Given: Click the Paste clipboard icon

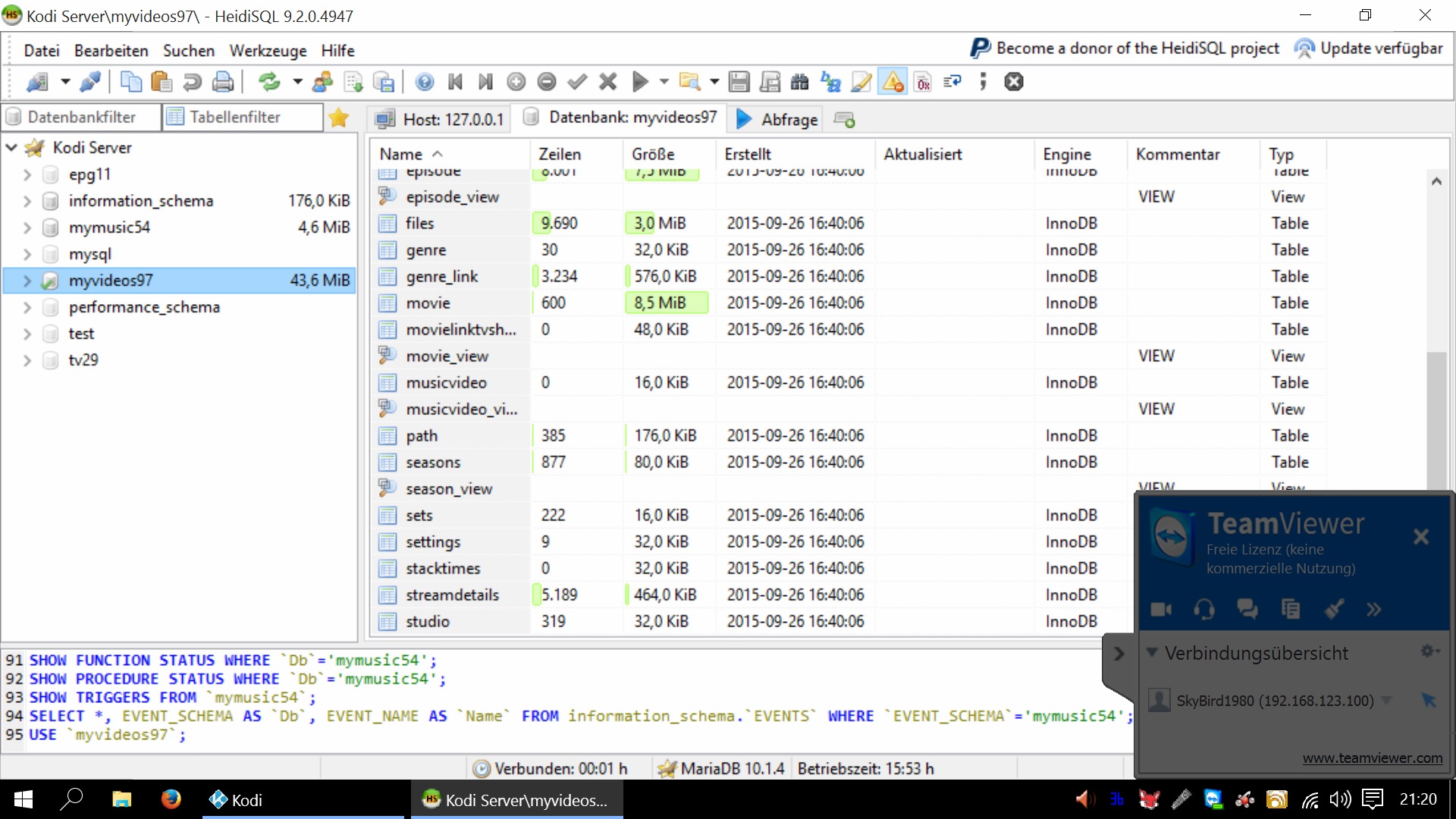Looking at the screenshot, I should click(161, 81).
